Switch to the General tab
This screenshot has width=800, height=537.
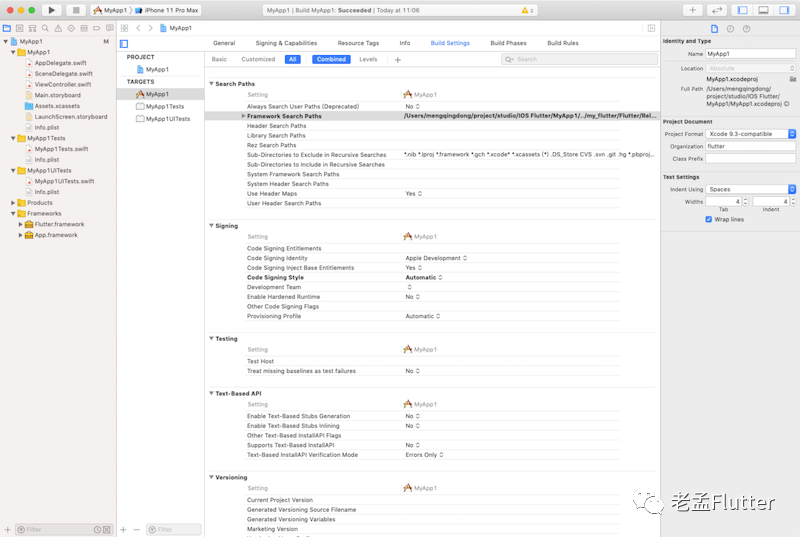[x=224, y=43]
